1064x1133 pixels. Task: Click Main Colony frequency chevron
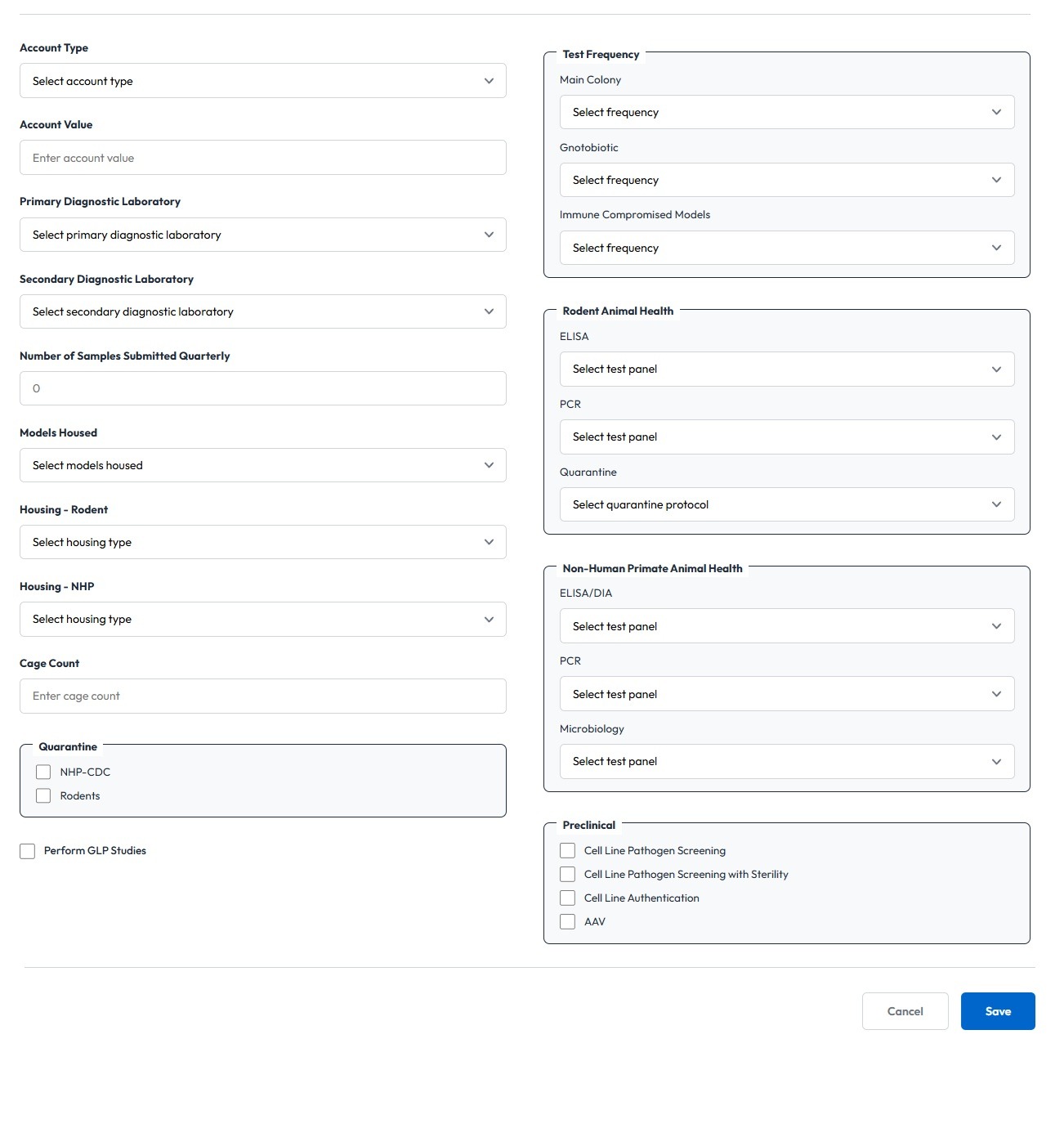[996, 112]
